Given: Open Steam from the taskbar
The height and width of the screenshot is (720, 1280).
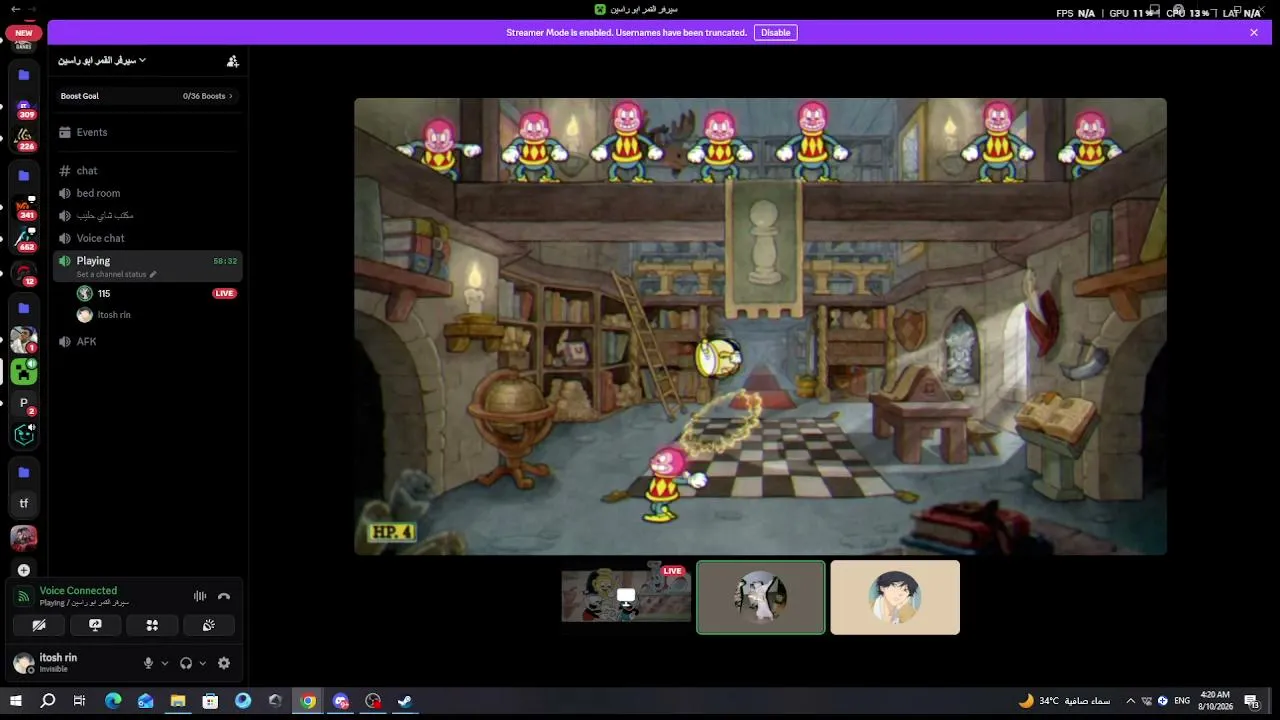Looking at the screenshot, I should pyautogui.click(x=405, y=701).
